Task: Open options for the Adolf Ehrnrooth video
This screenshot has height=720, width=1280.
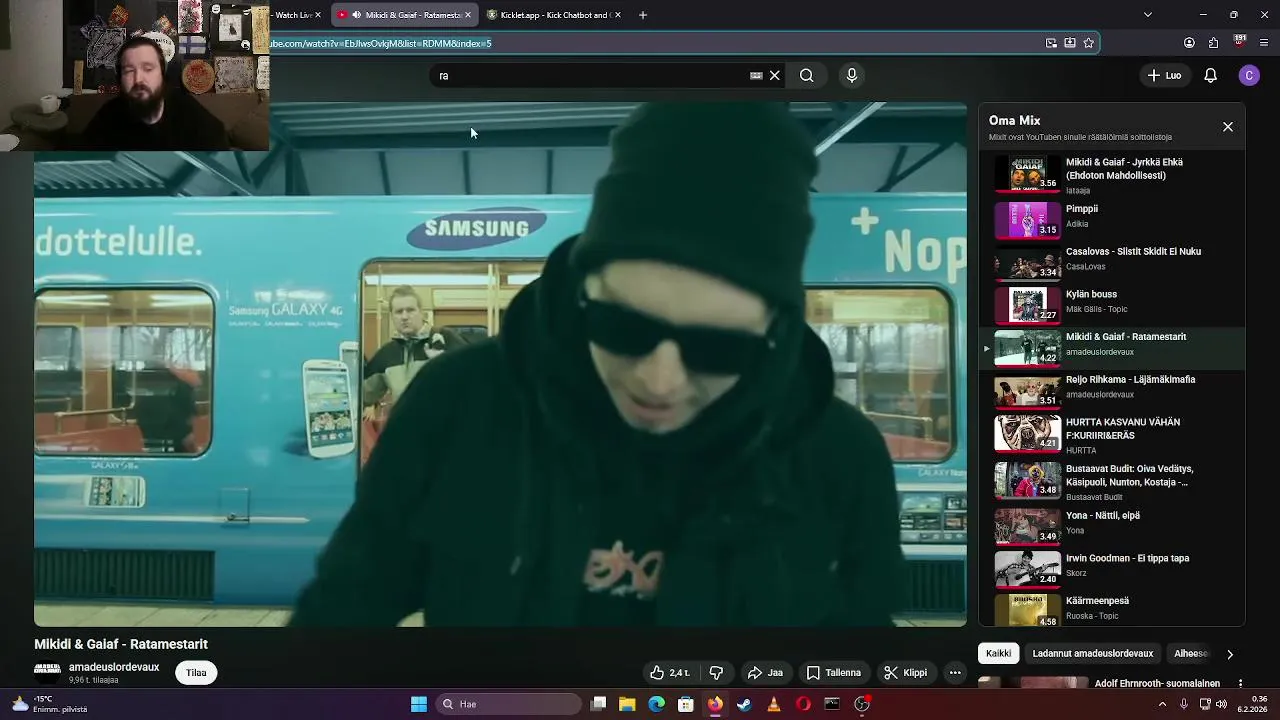Action: click(1240, 684)
